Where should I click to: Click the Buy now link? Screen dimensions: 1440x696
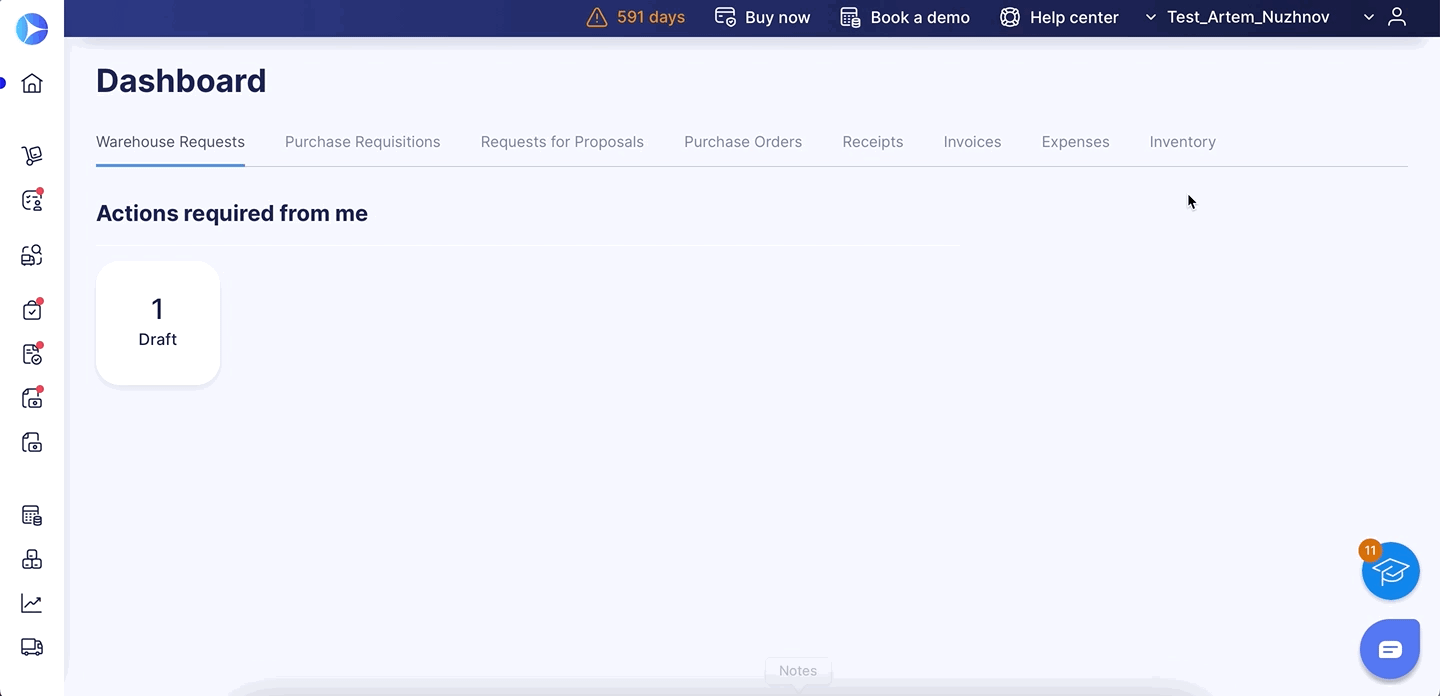[x=762, y=17]
